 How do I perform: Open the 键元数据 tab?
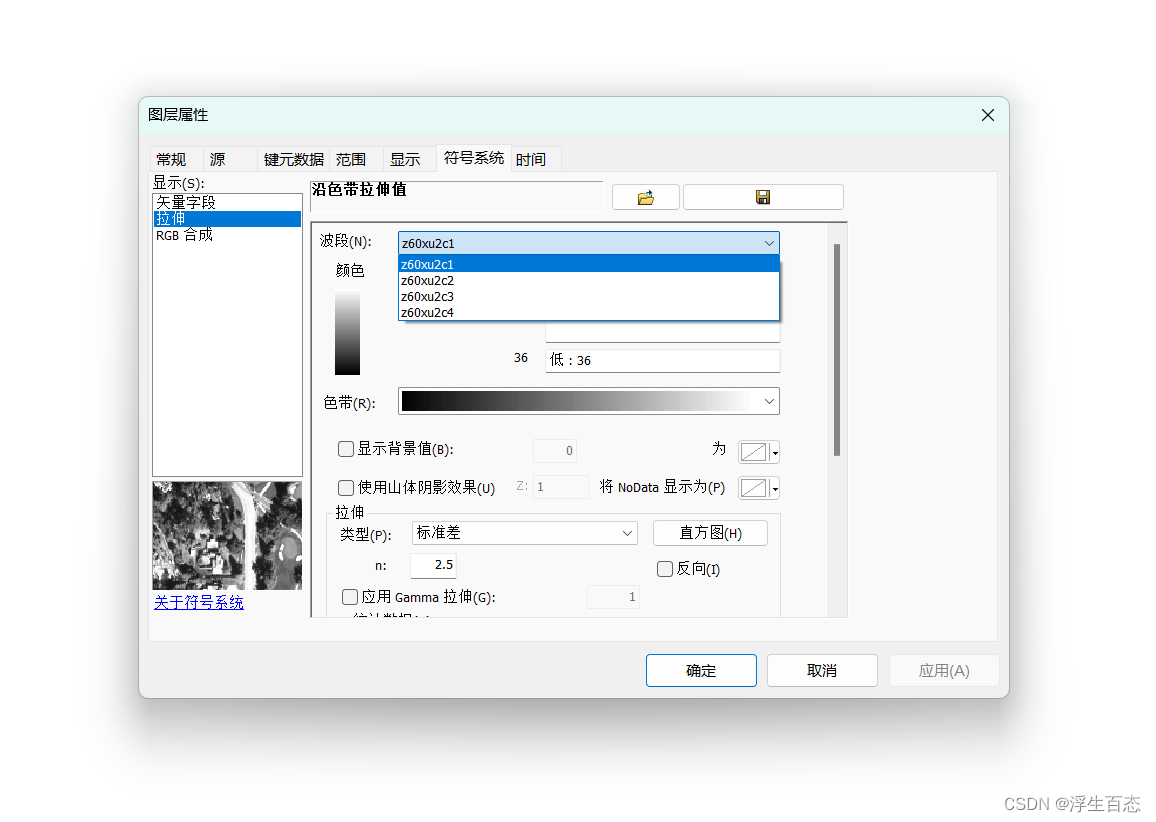(x=293, y=160)
